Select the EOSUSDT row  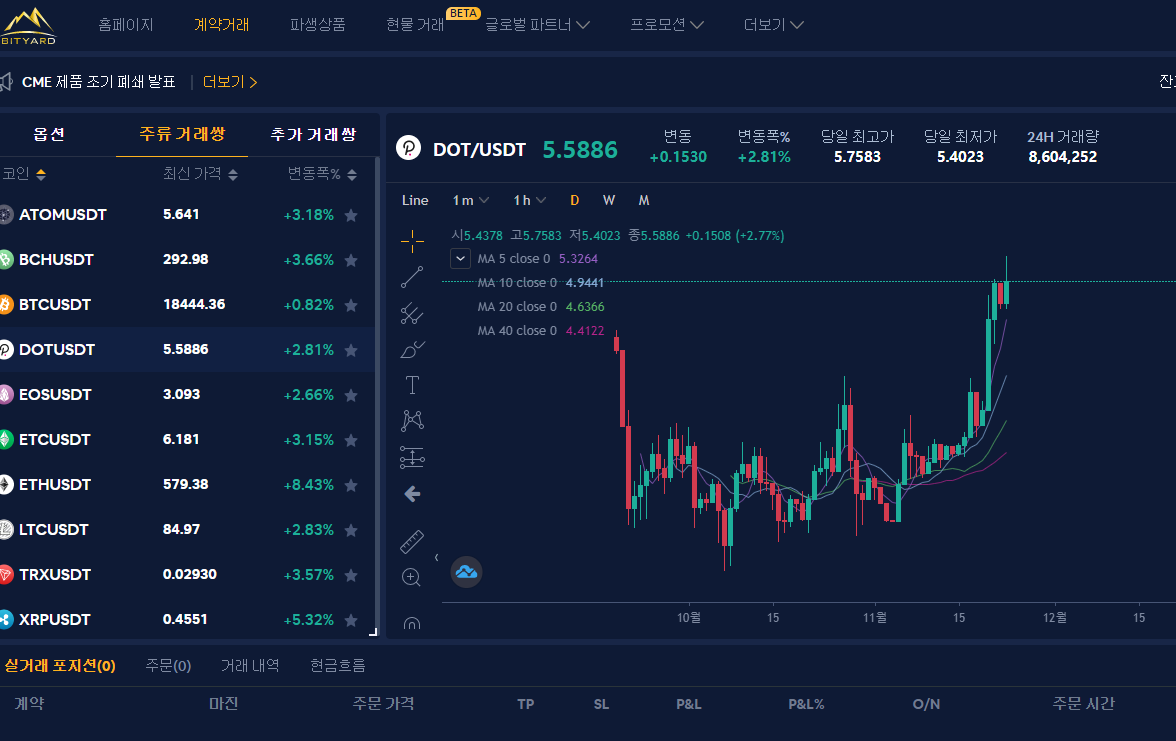coord(188,394)
